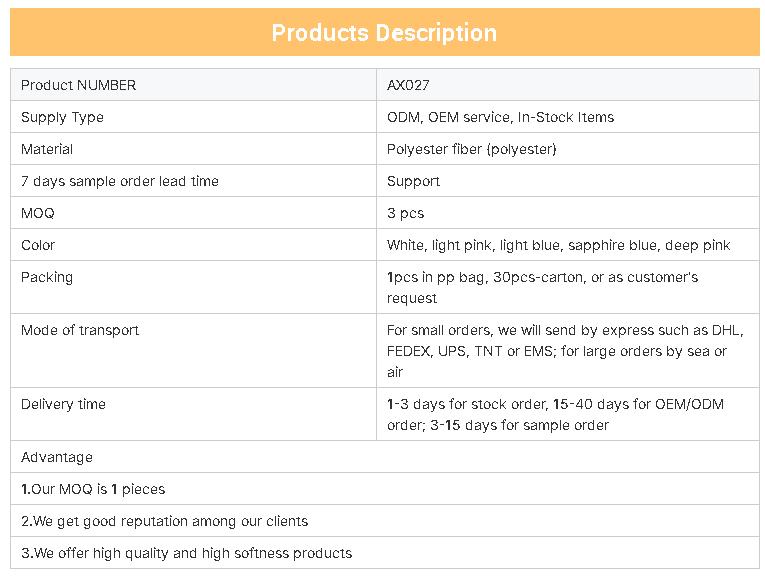
Task: Click the Our MOQ is 1 pieces row
Action: coord(385,489)
